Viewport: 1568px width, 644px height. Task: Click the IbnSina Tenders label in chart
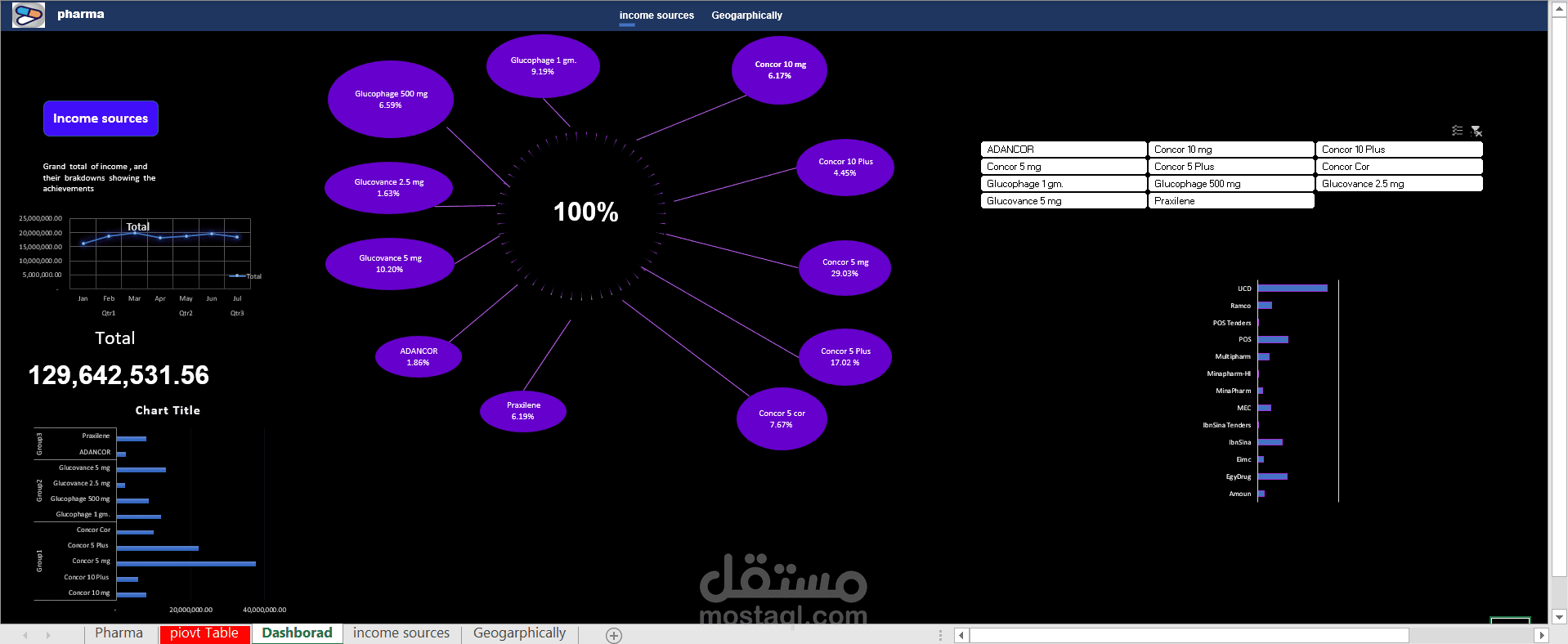coord(1227,425)
